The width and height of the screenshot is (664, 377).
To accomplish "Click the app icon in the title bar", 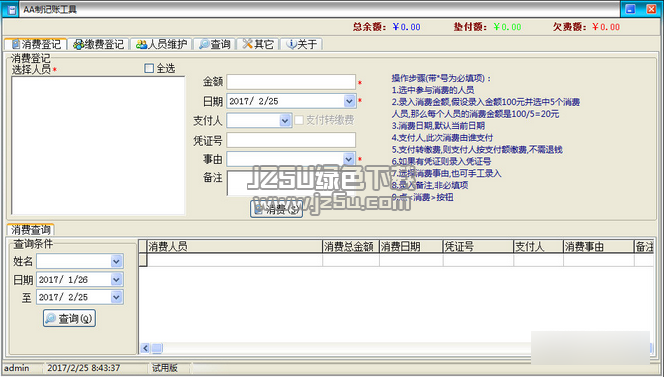I will tap(11, 9).
